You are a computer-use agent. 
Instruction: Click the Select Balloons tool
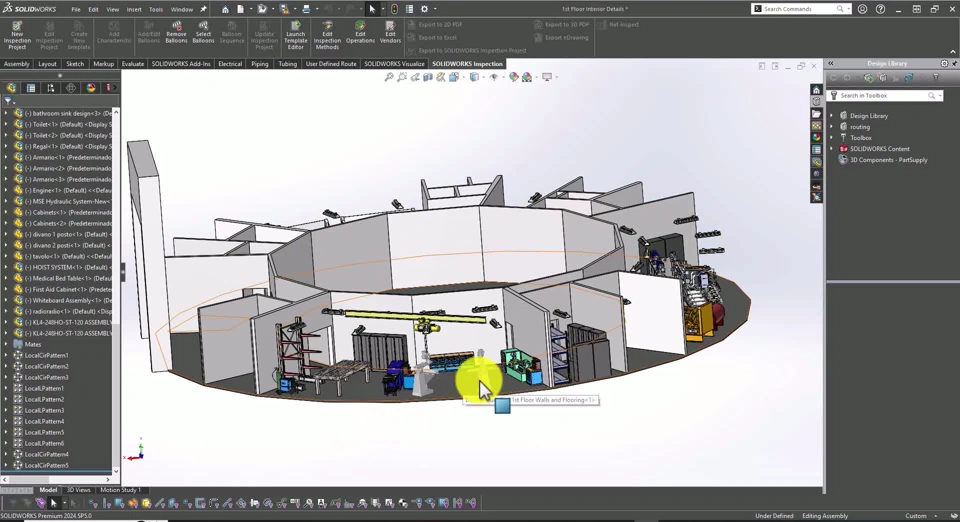(203, 32)
